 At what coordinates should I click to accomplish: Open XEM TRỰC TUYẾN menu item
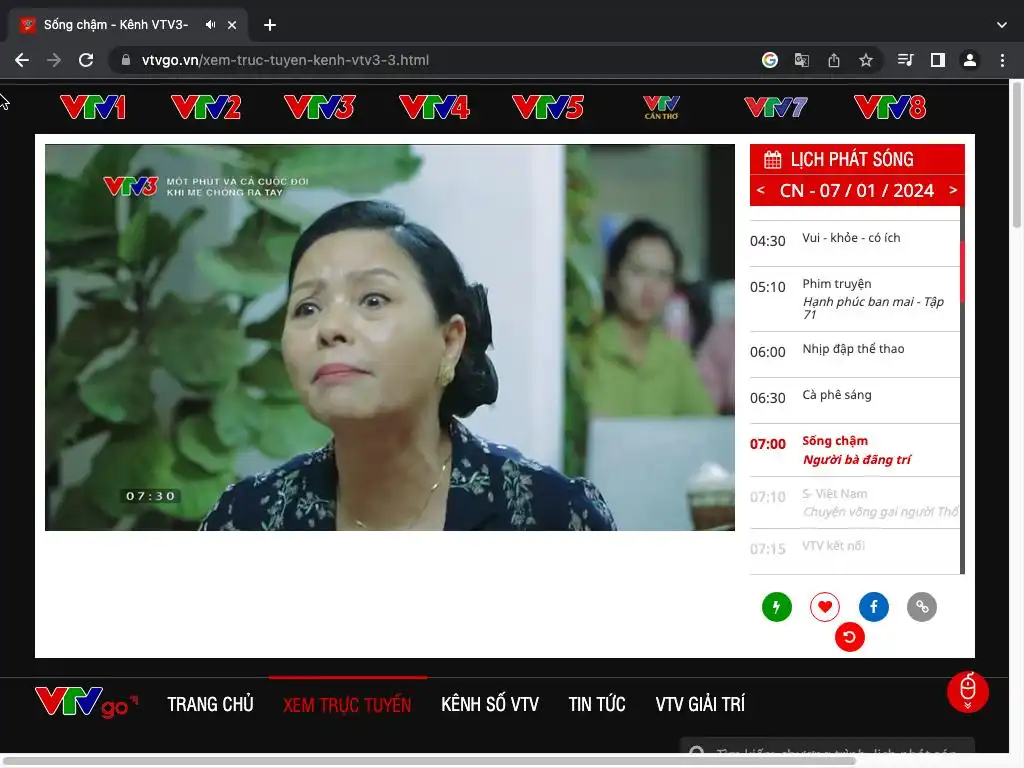coord(347,704)
